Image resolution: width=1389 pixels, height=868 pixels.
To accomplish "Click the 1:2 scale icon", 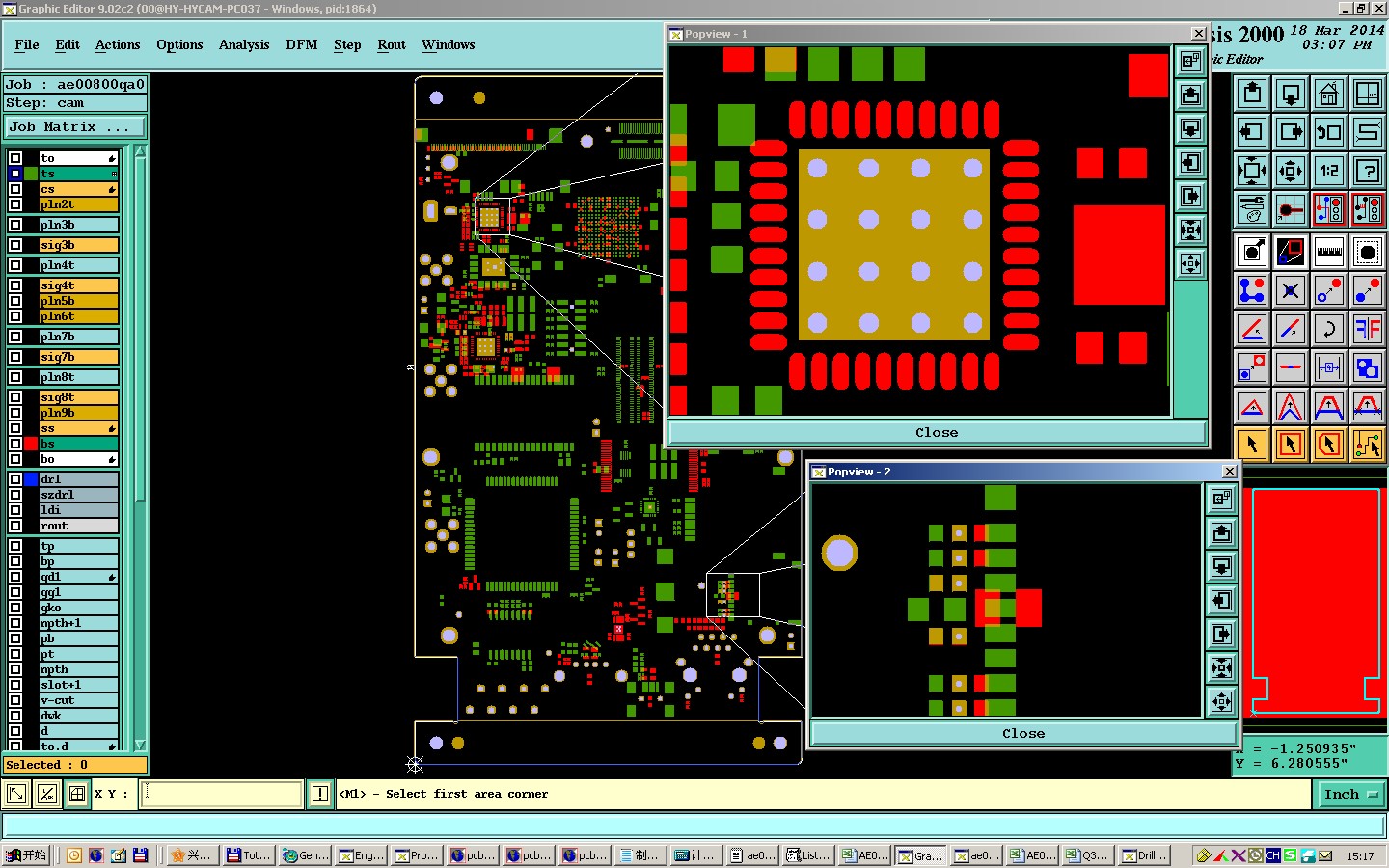I will pyautogui.click(x=1329, y=172).
